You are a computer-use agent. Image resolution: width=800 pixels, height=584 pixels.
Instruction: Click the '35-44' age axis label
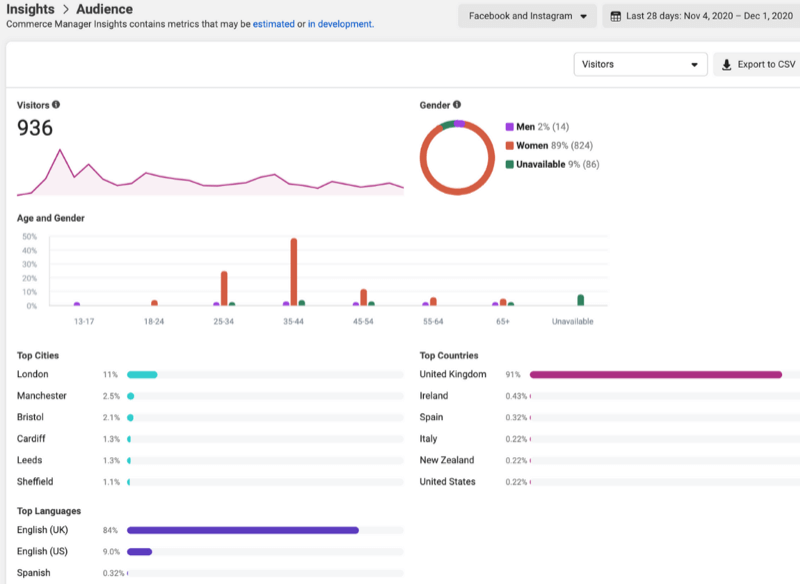click(x=293, y=322)
